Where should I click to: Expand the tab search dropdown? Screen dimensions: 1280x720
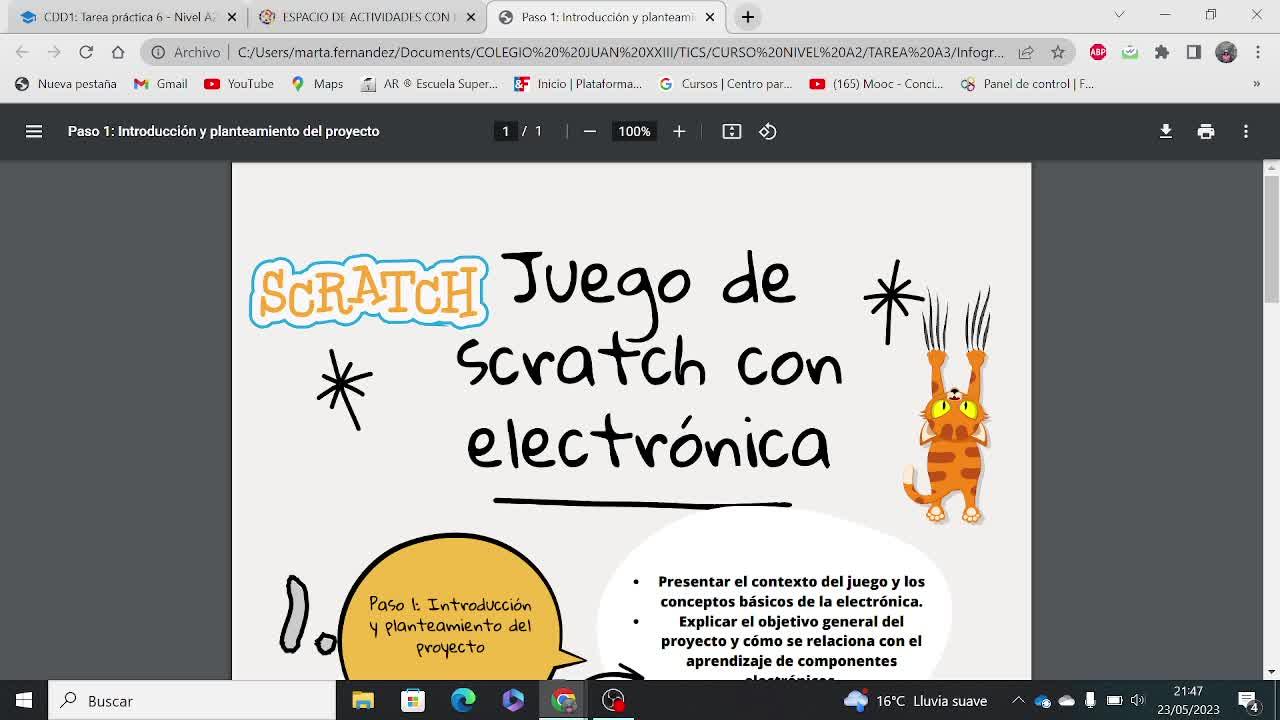(x=1119, y=15)
